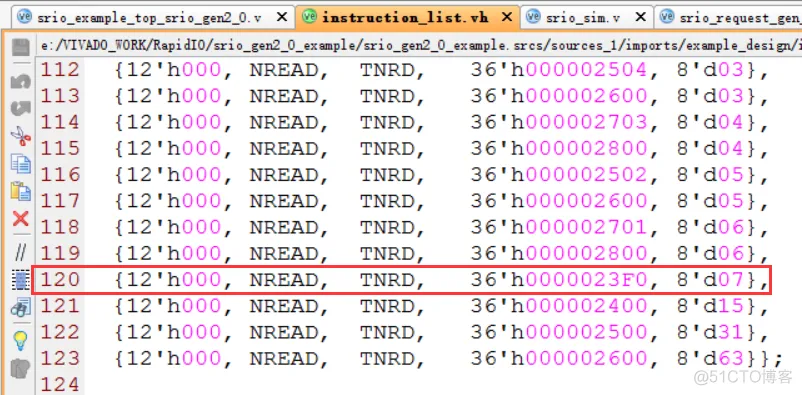Click the value 8'd04 on line 114
This screenshot has height=395, width=802.
click(710, 123)
